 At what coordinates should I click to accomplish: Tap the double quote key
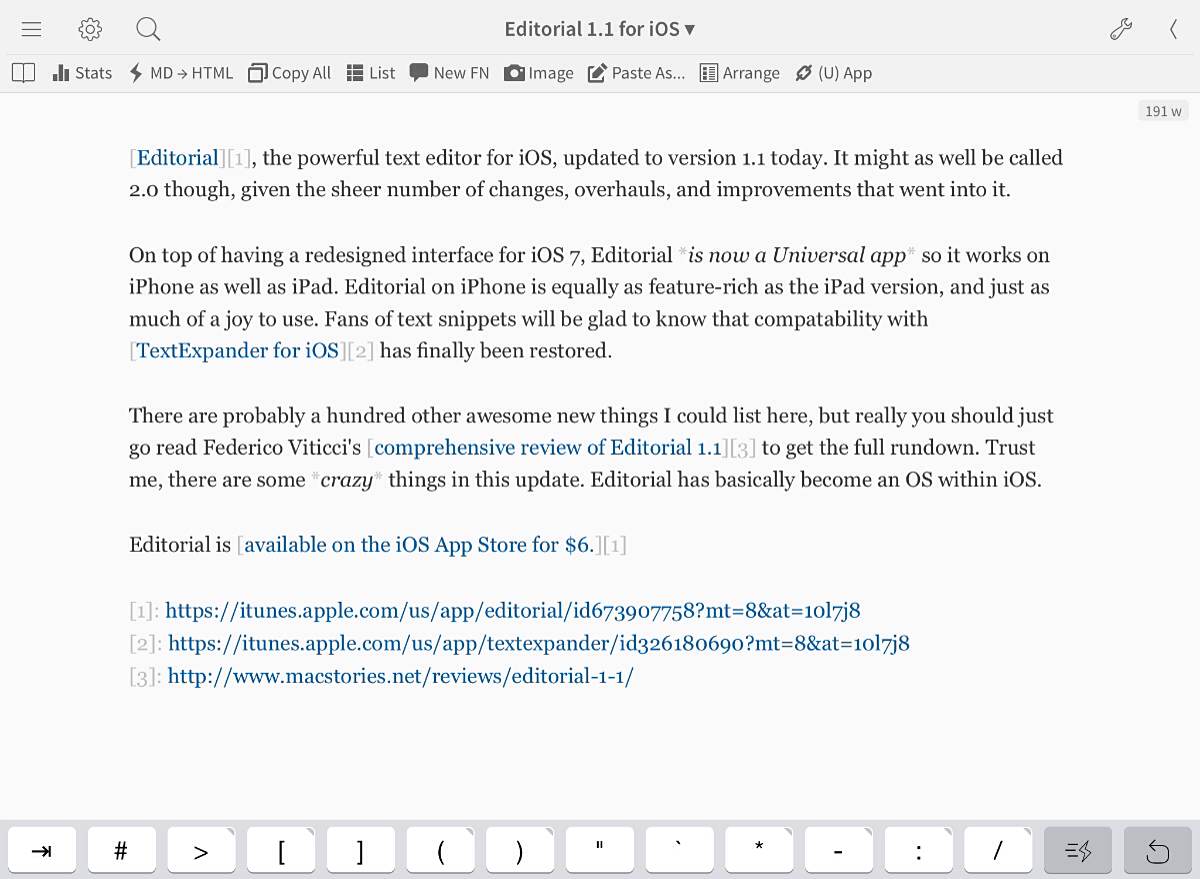[x=599, y=851]
